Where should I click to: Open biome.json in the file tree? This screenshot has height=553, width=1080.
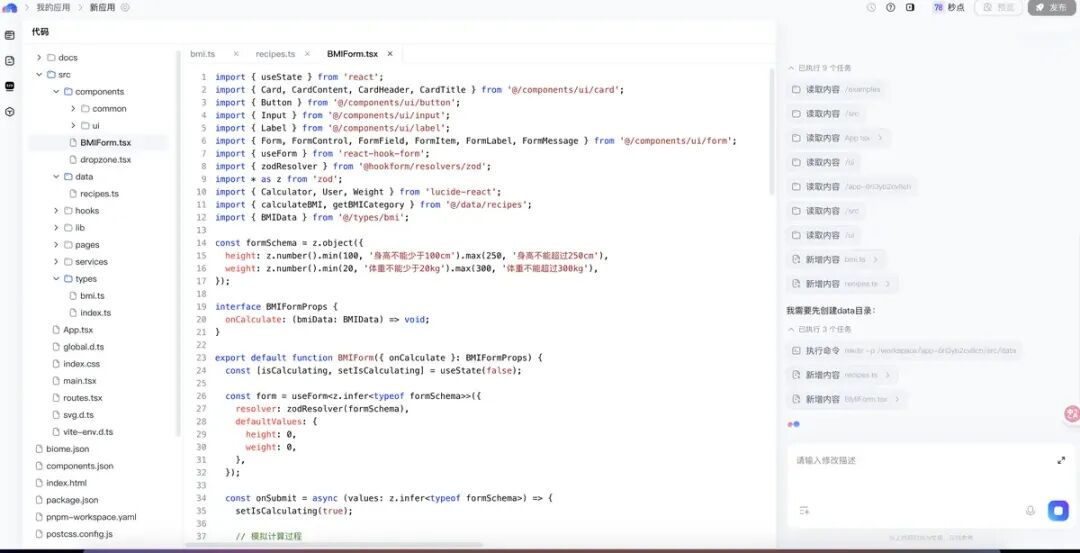61,449
